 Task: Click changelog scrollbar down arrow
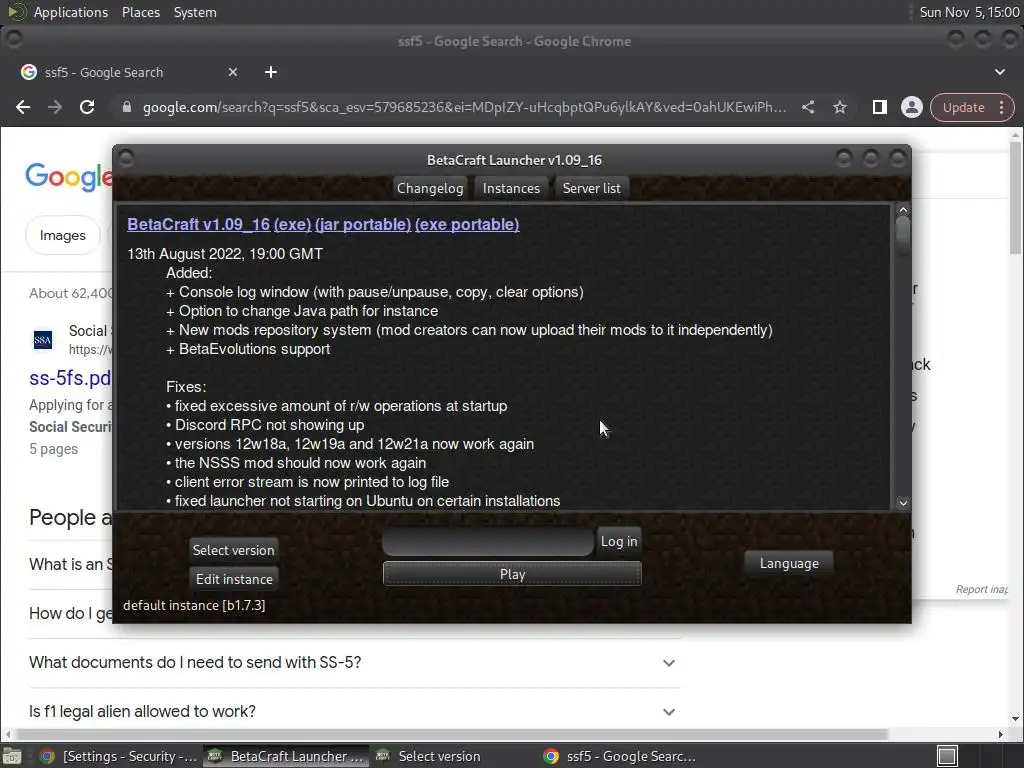903,503
